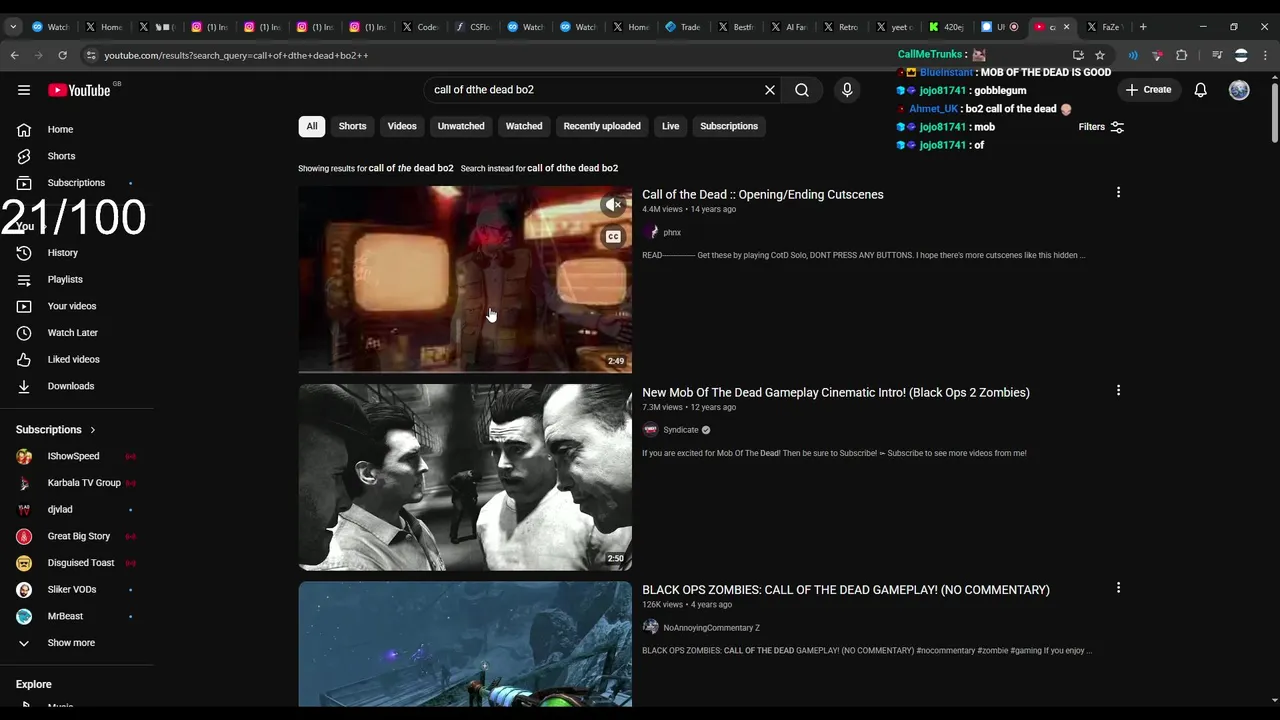Open the Create menu
The height and width of the screenshot is (720, 1280).
pos(1148,90)
